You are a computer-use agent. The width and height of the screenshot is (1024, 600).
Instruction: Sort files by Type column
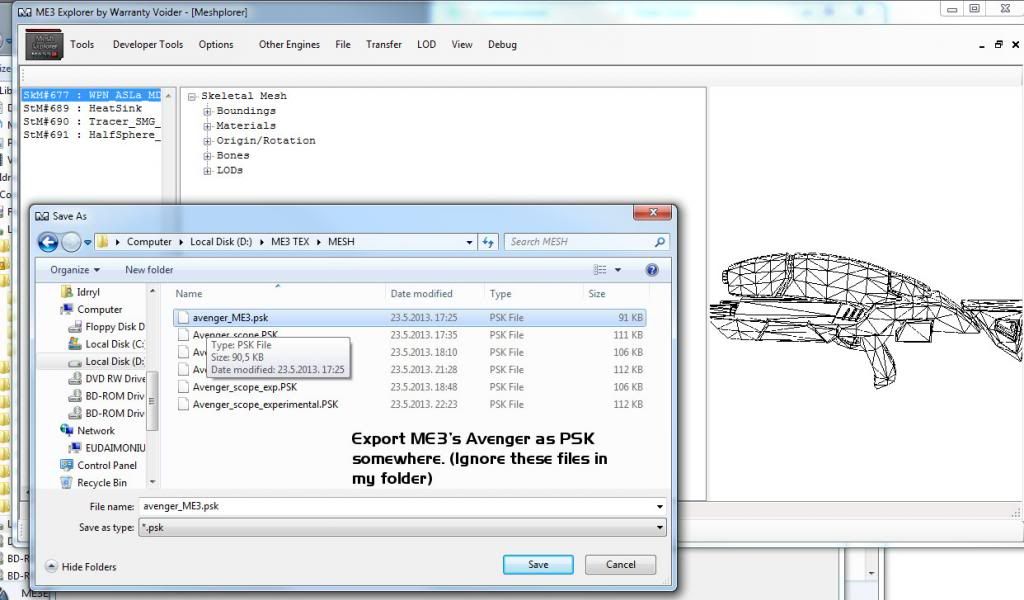500,294
